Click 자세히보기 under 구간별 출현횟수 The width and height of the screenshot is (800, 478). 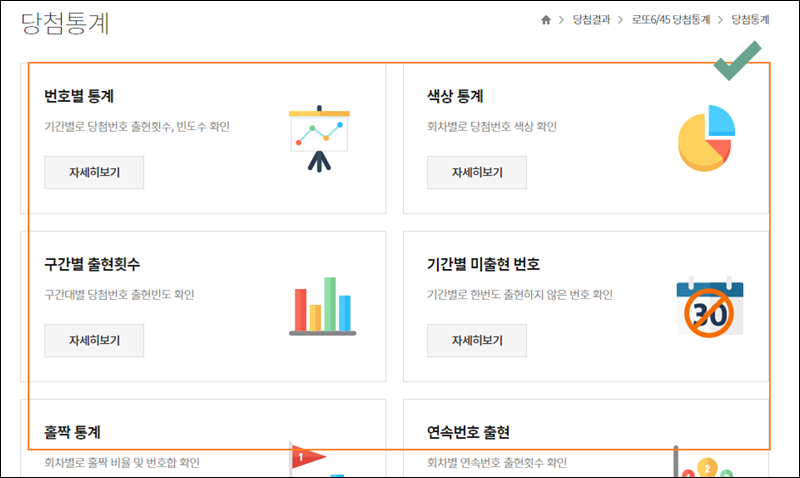(94, 340)
